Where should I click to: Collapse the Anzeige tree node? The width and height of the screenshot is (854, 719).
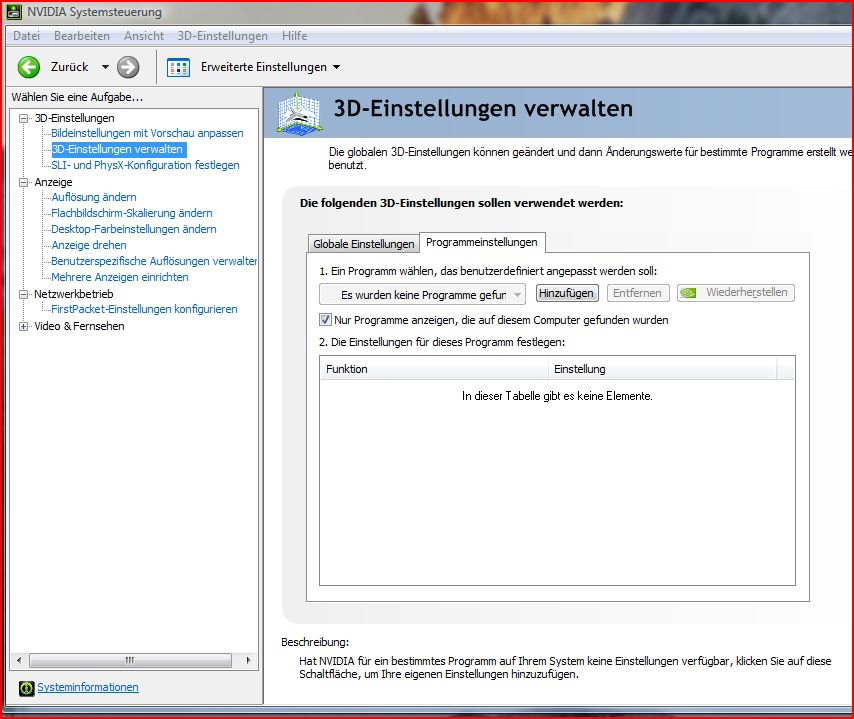(23, 182)
